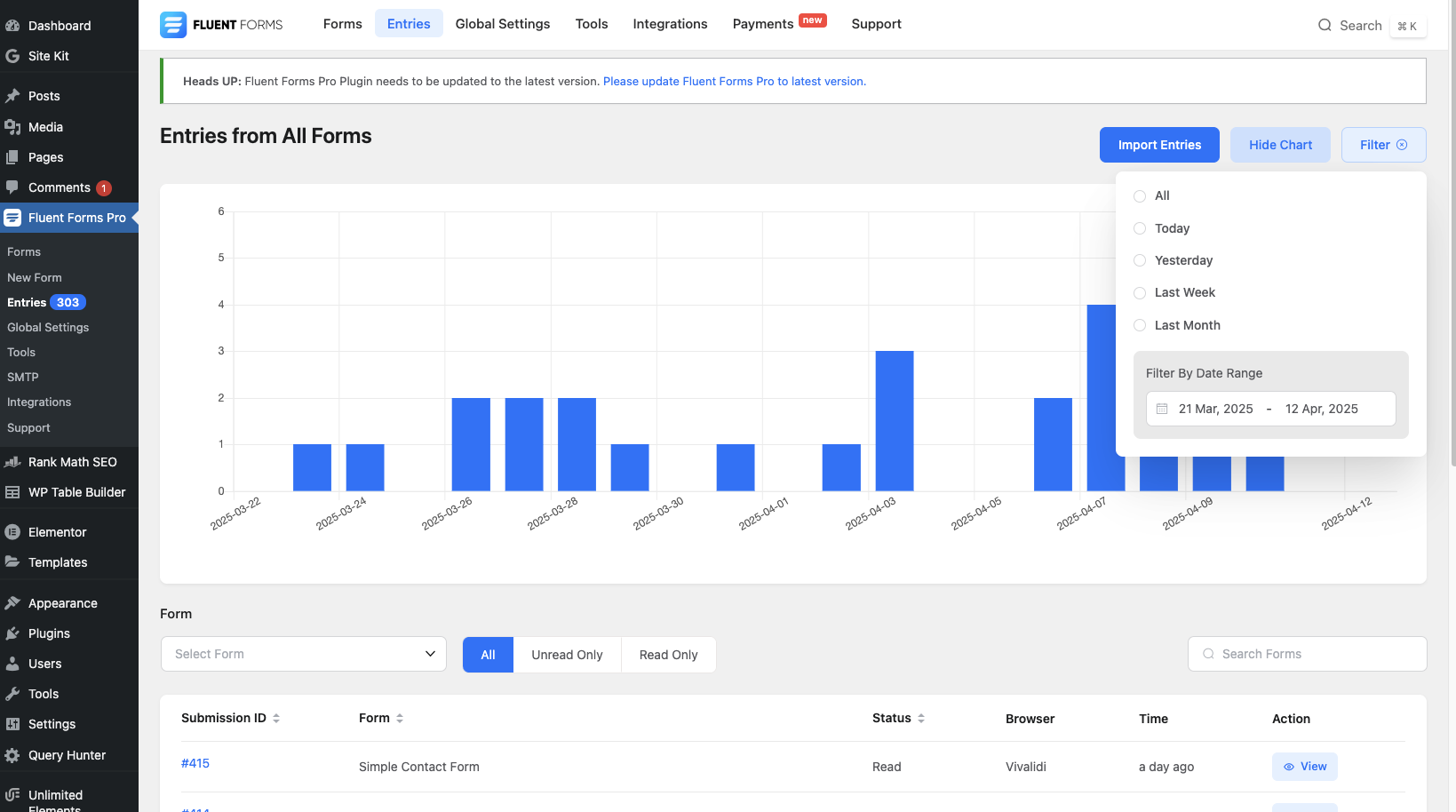1456x812 pixels.
Task: Click inside the Search Forms field
Action: [1306, 654]
